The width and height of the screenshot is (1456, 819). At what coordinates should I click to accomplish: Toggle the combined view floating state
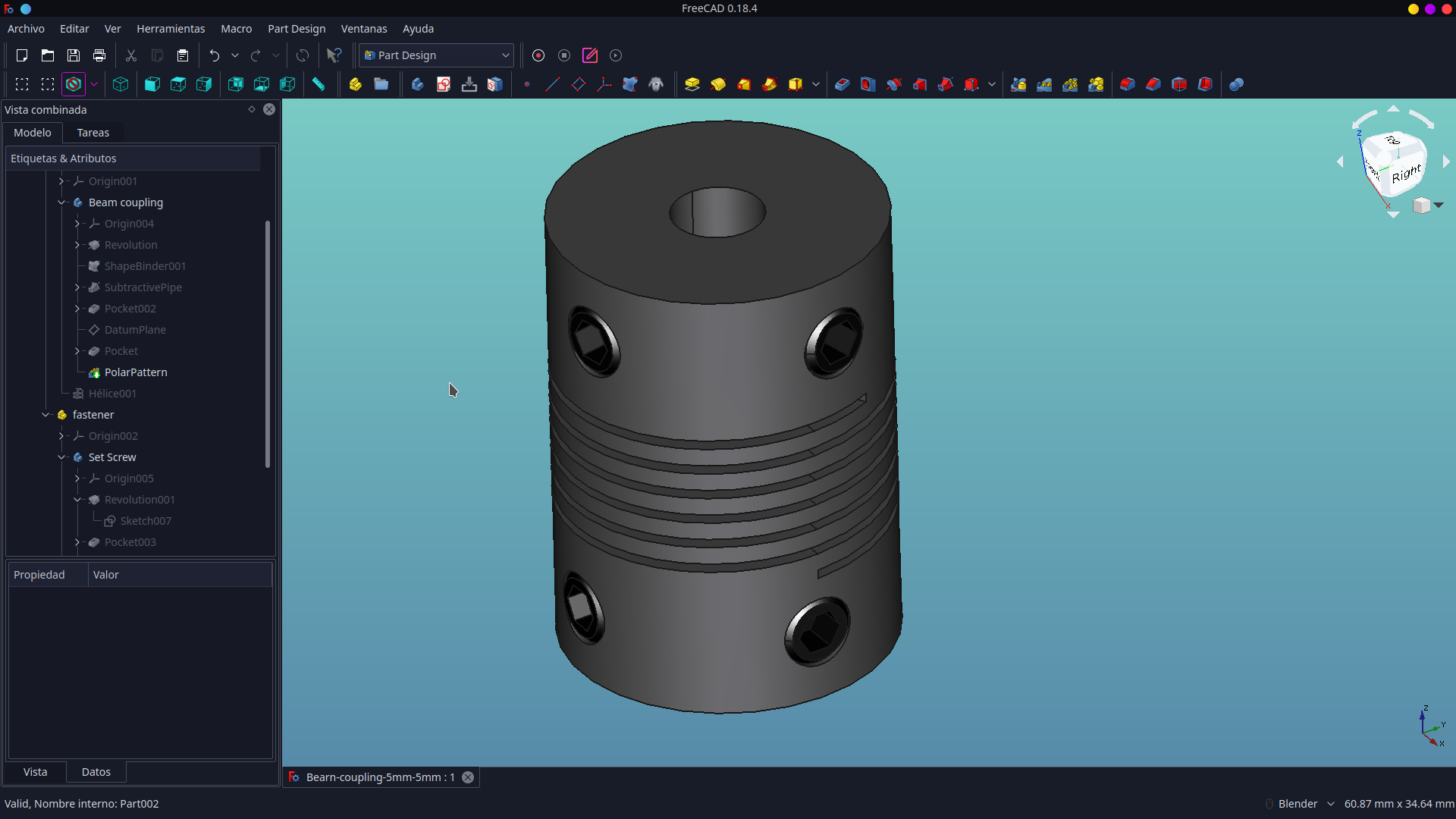click(252, 109)
